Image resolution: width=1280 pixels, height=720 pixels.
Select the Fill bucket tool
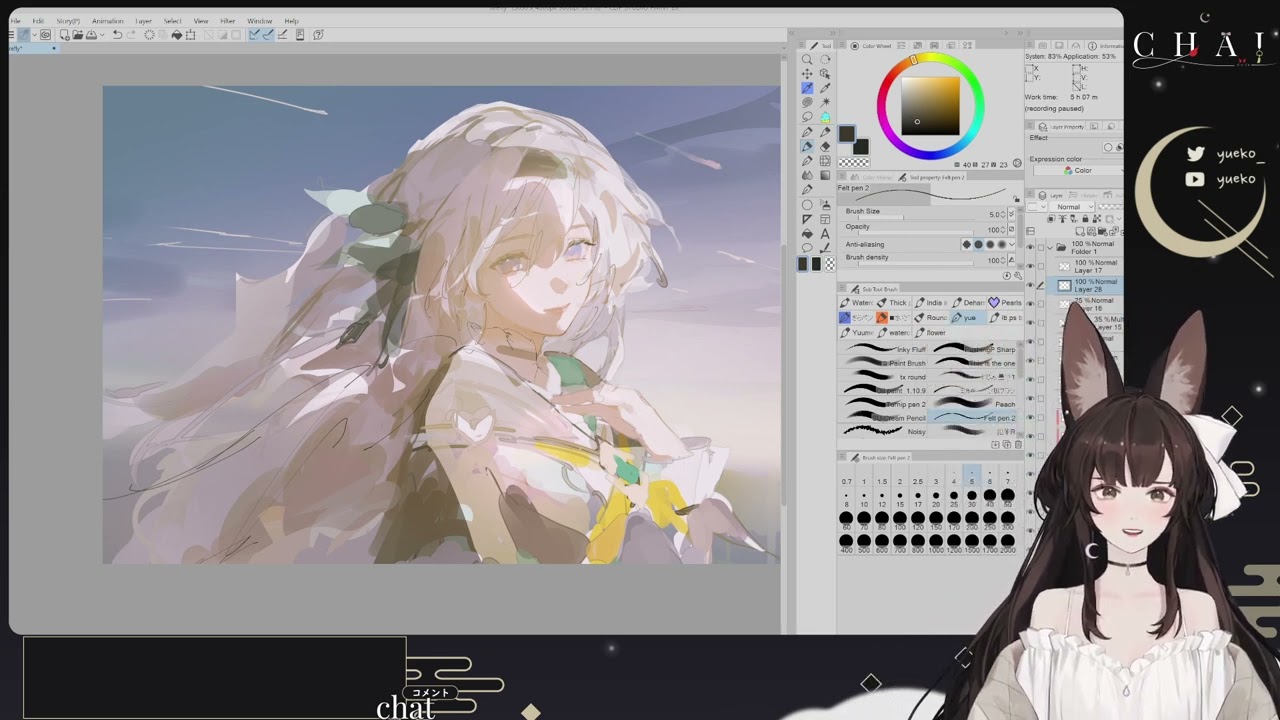[x=807, y=233]
